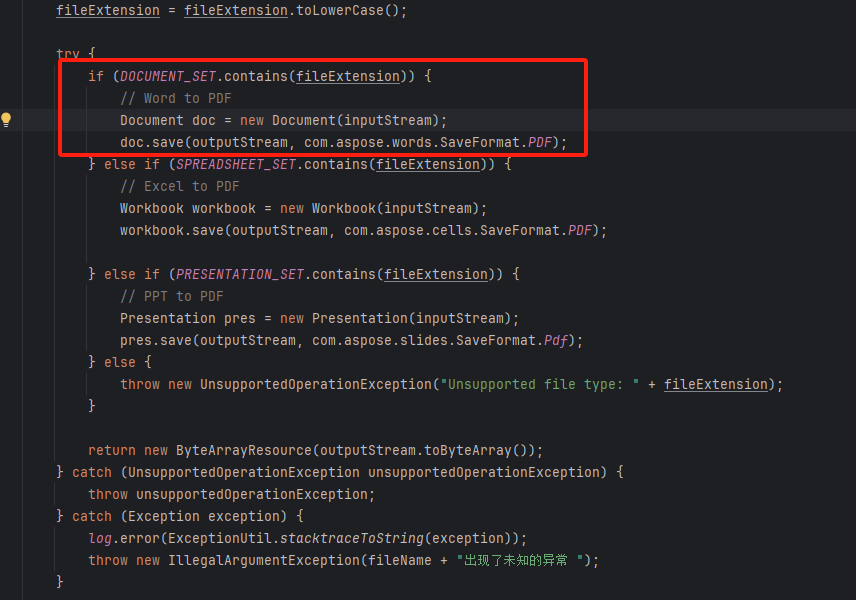The height and width of the screenshot is (600, 856).
Task: Click the '// Word to PDF' comment
Action: tap(176, 98)
